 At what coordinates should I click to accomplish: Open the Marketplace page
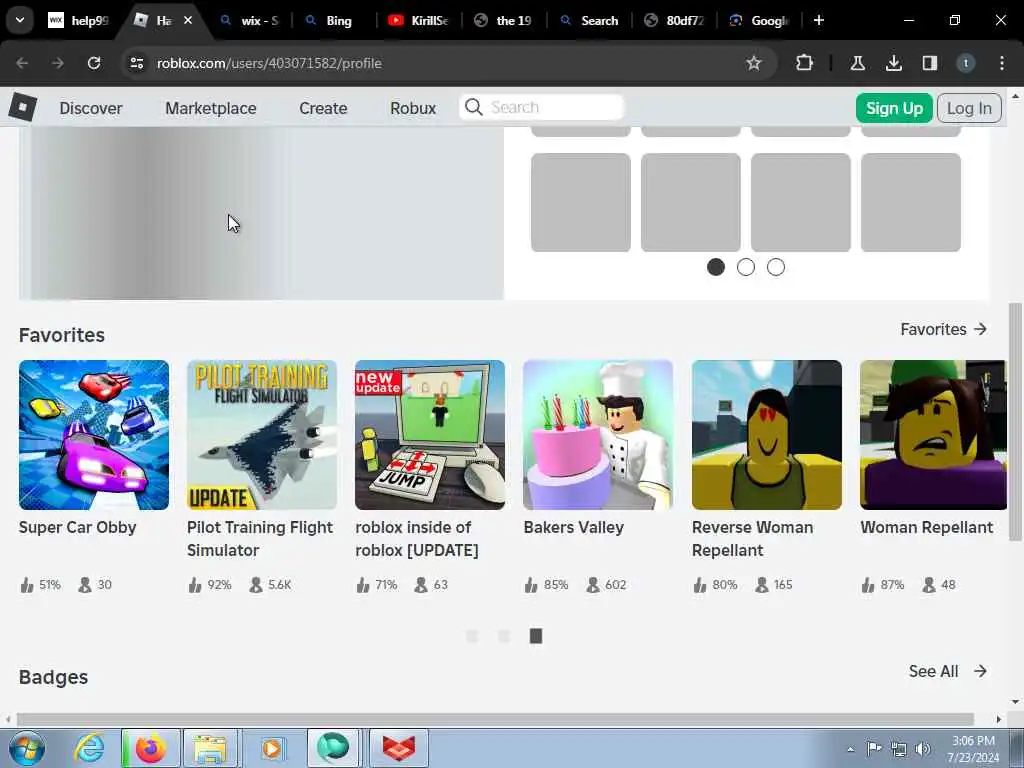tap(210, 108)
